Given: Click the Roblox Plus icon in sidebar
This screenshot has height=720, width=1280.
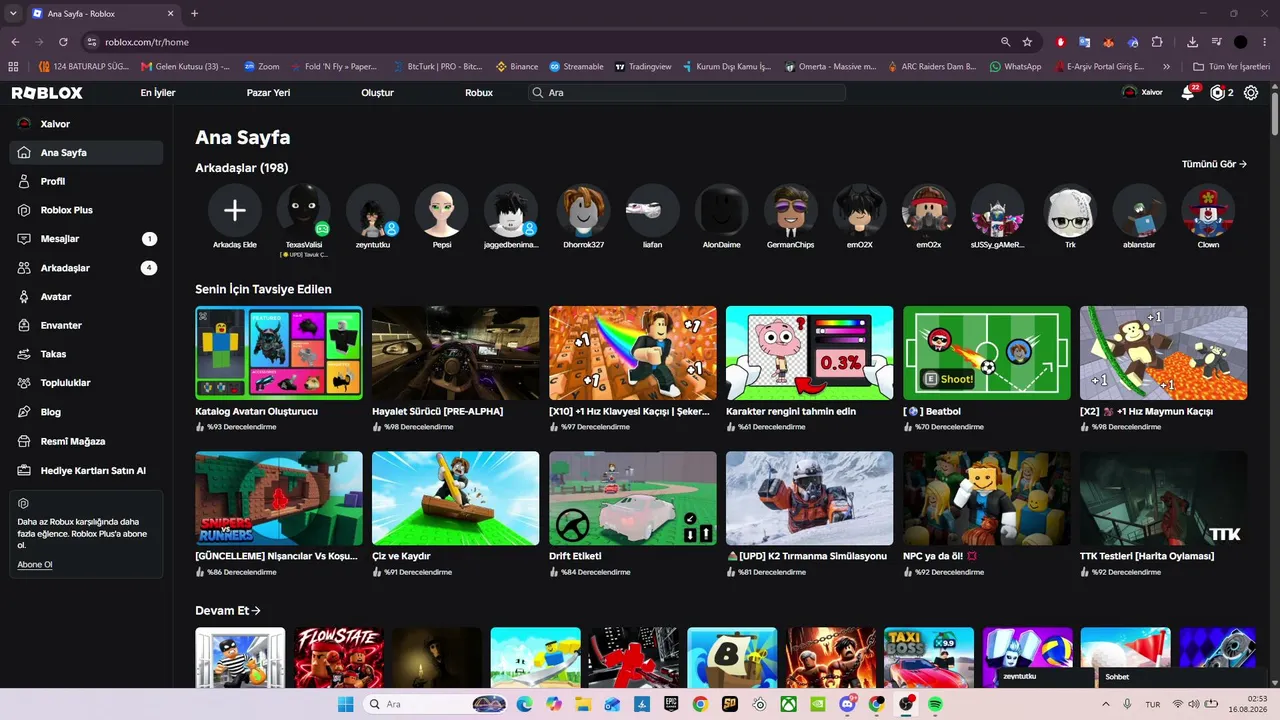Looking at the screenshot, I should coord(24,210).
